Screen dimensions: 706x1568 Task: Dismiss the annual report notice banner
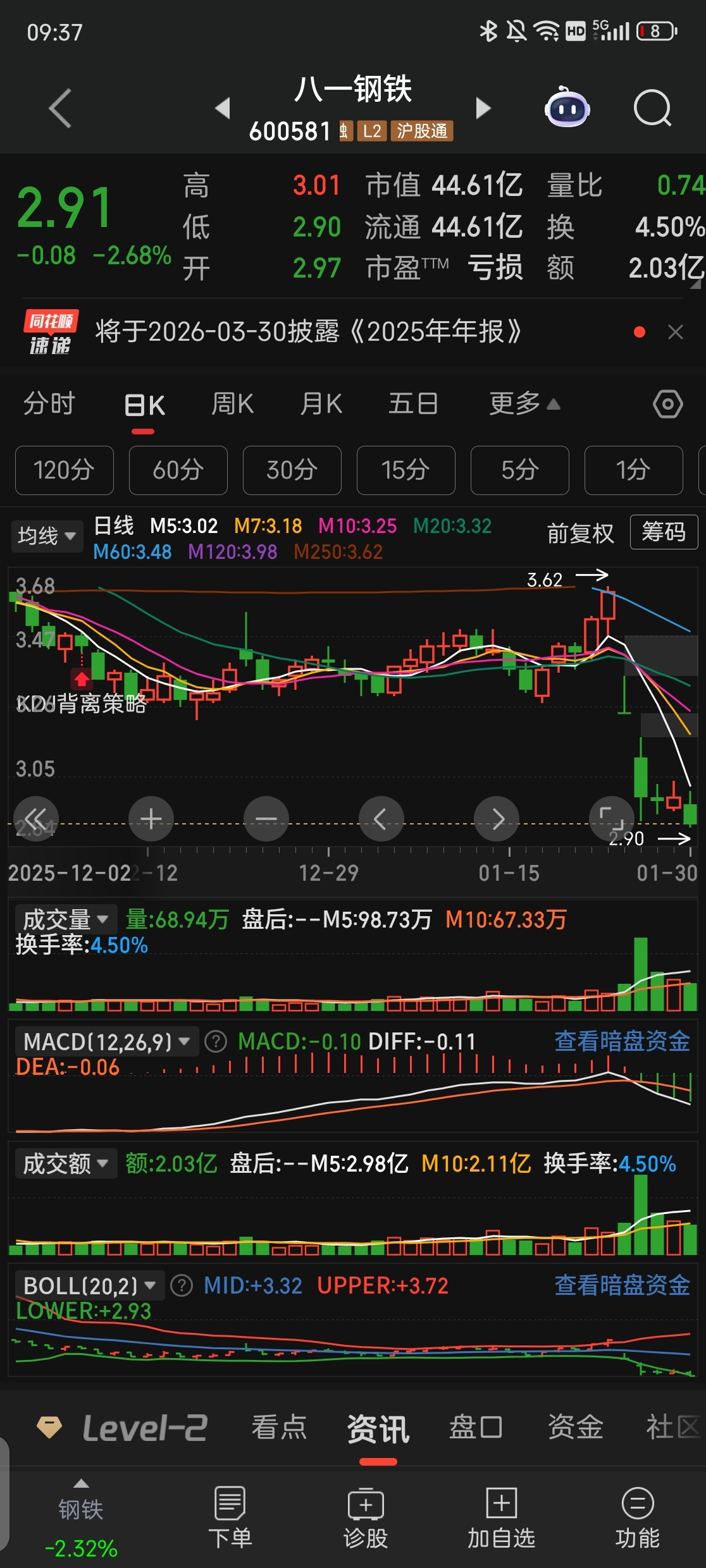tap(676, 332)
